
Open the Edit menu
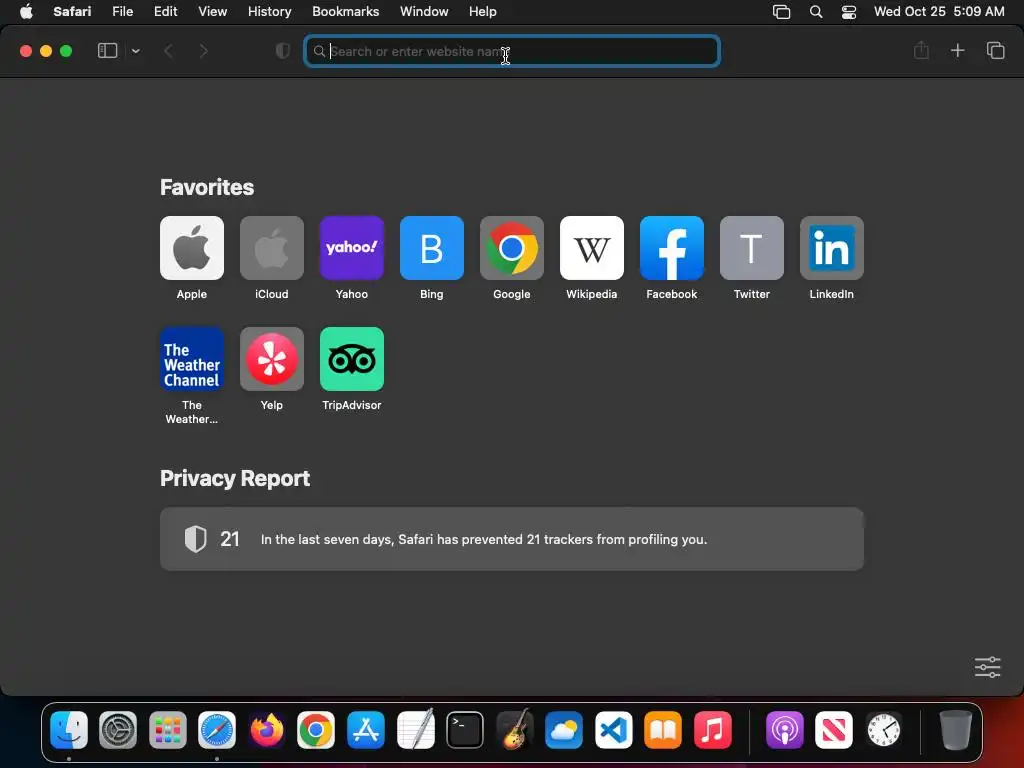tap(165, 11)
